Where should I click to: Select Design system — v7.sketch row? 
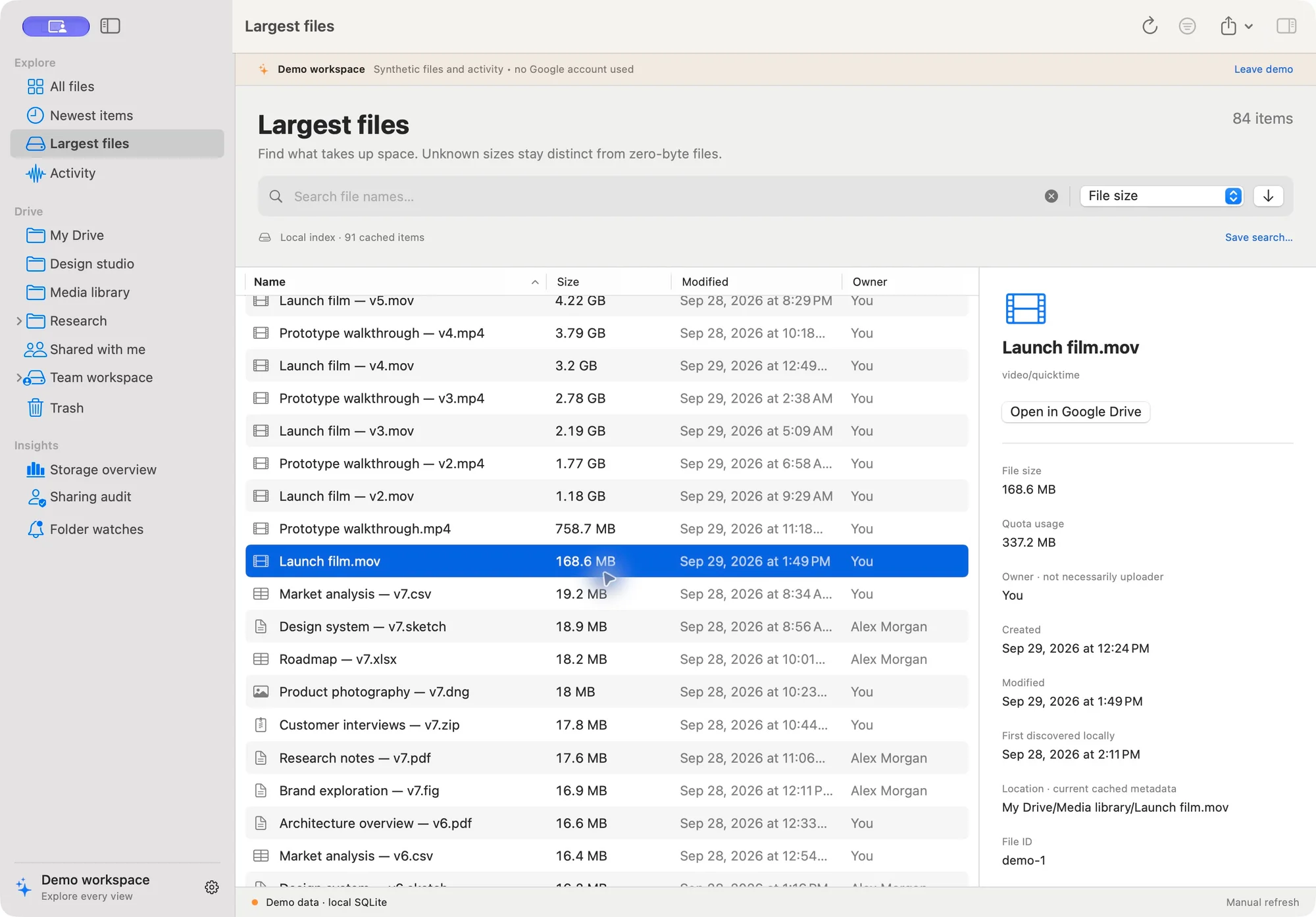click(607, 627)
